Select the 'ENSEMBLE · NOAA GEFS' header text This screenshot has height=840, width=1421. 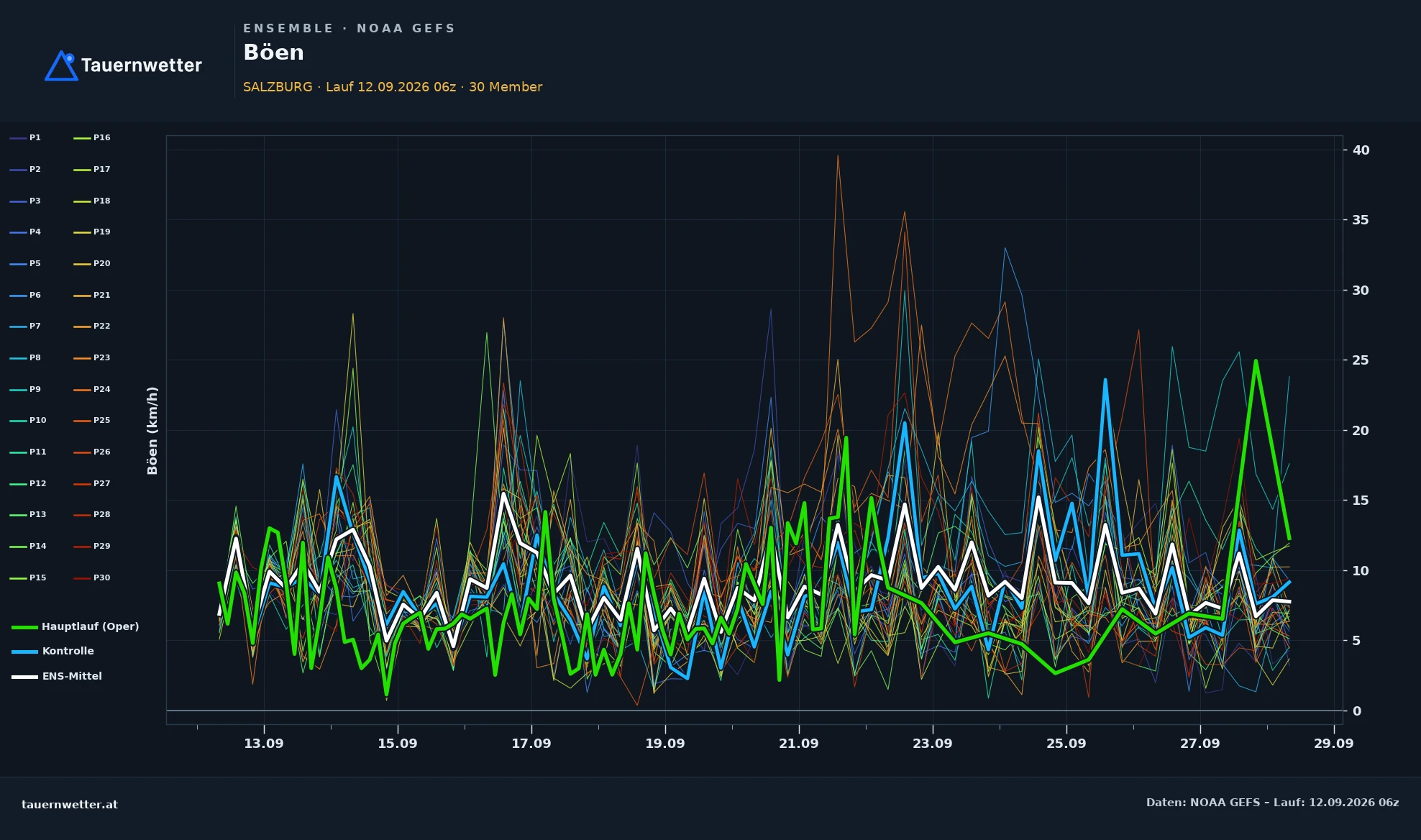[349, 28]
